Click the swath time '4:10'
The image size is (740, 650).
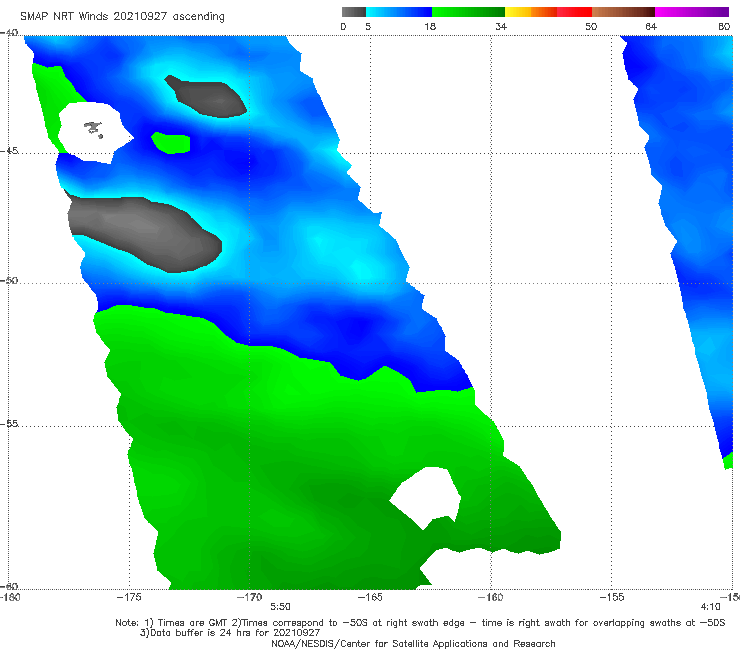[x=710, y=607]
